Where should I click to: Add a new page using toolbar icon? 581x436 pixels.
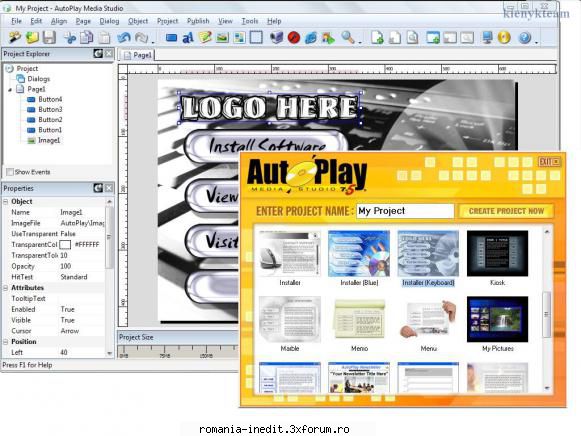click(377, 37)
